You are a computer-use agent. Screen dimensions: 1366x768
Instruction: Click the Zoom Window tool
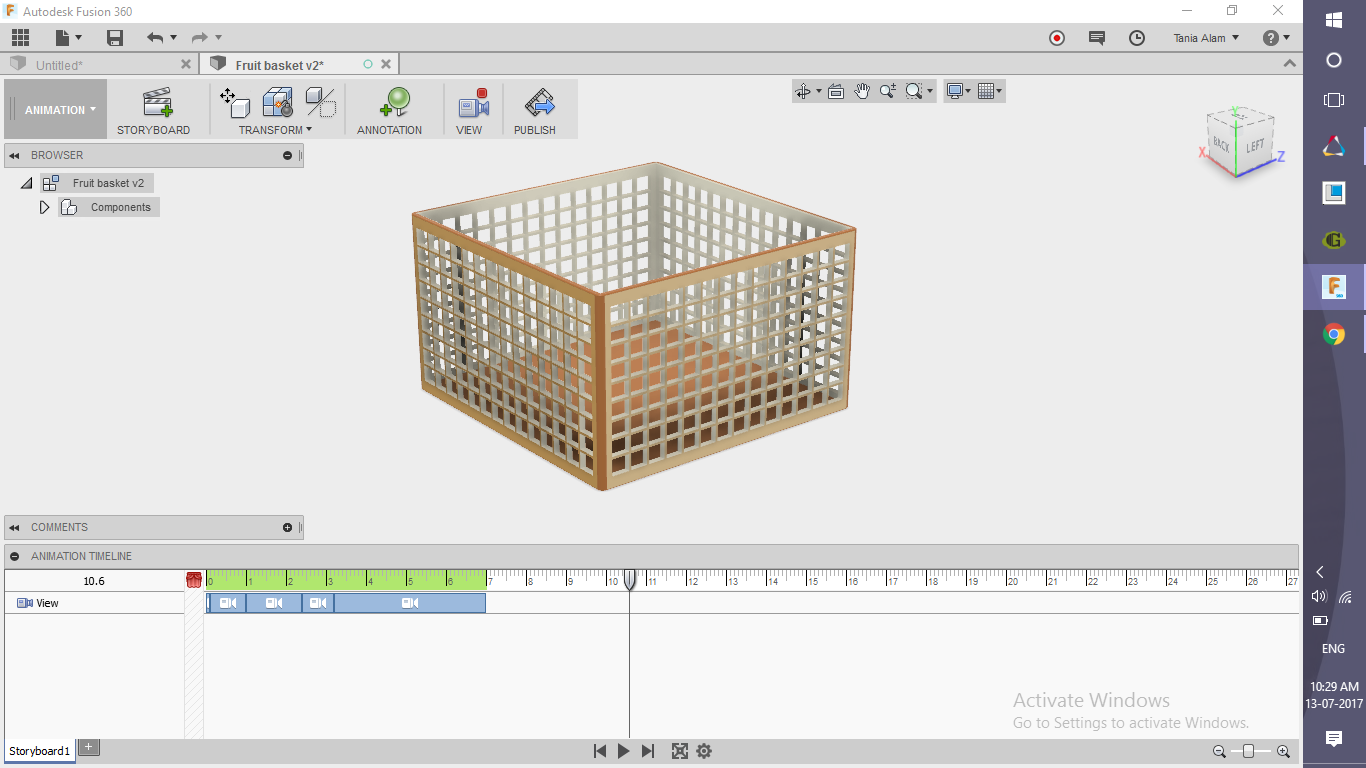pos(914,91)
